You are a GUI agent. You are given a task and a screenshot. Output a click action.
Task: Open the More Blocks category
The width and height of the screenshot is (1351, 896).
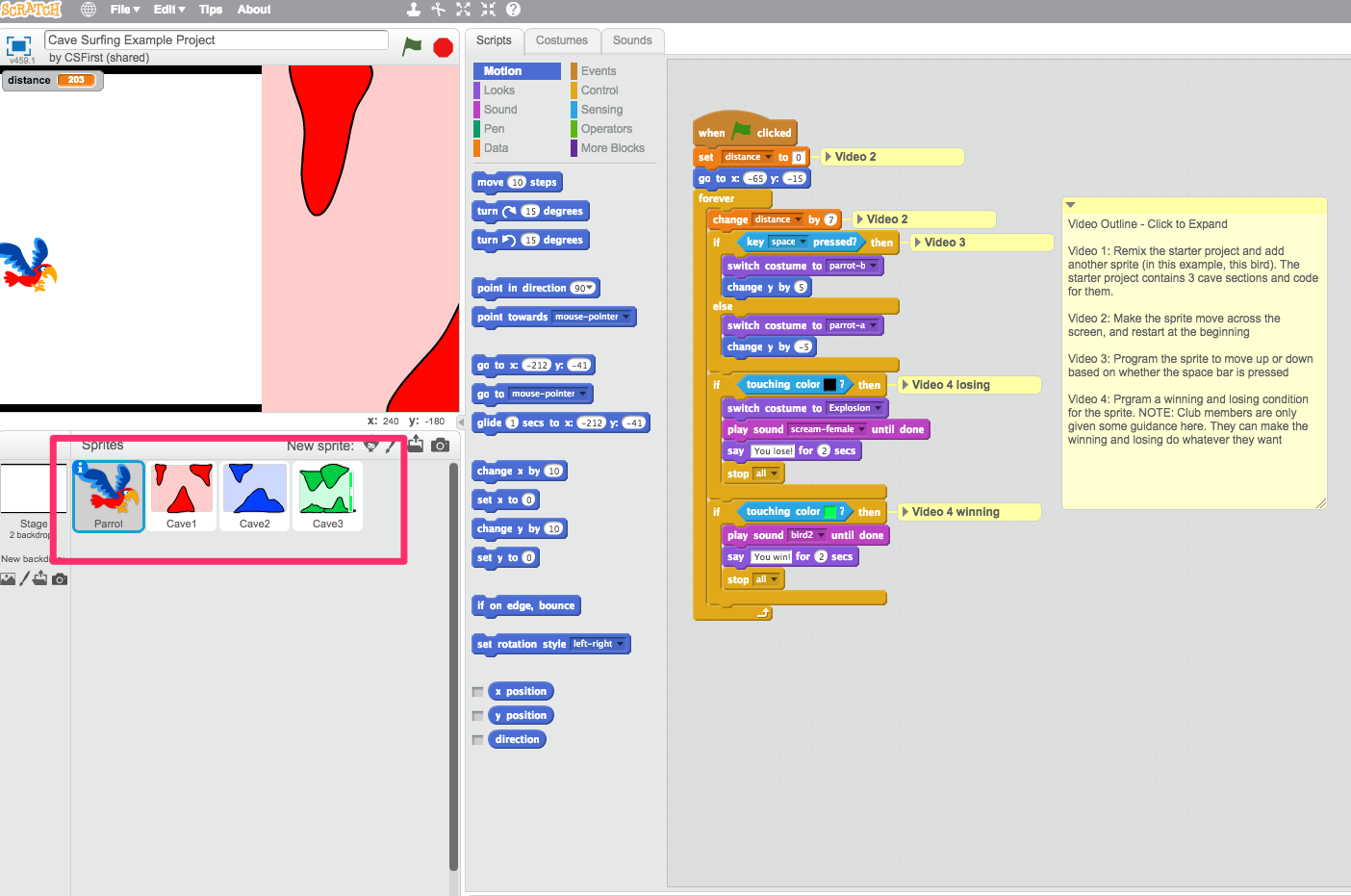click(612, 148)
